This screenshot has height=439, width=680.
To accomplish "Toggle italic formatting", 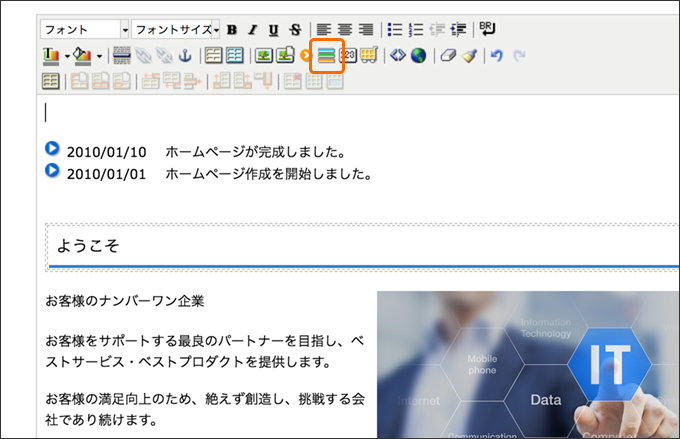I will click(x=253, y=29).
